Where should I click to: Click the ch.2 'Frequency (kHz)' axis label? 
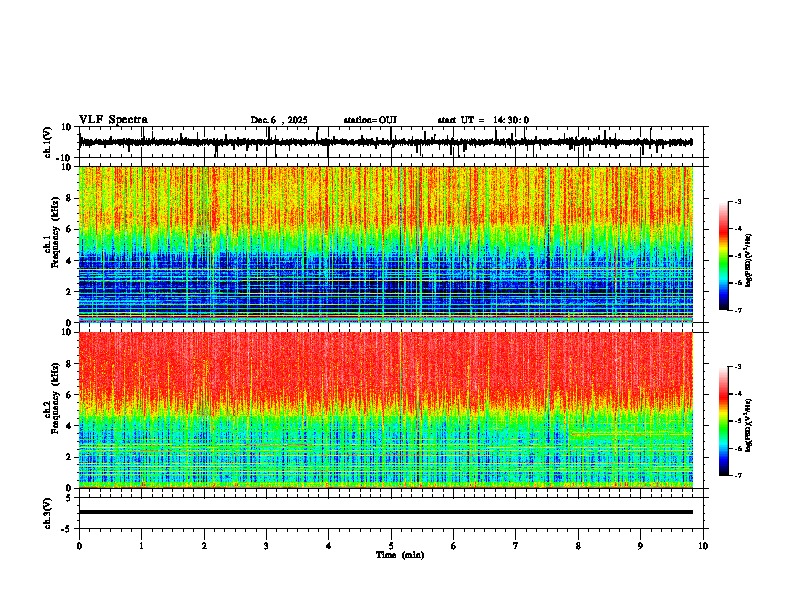point(55,398)
